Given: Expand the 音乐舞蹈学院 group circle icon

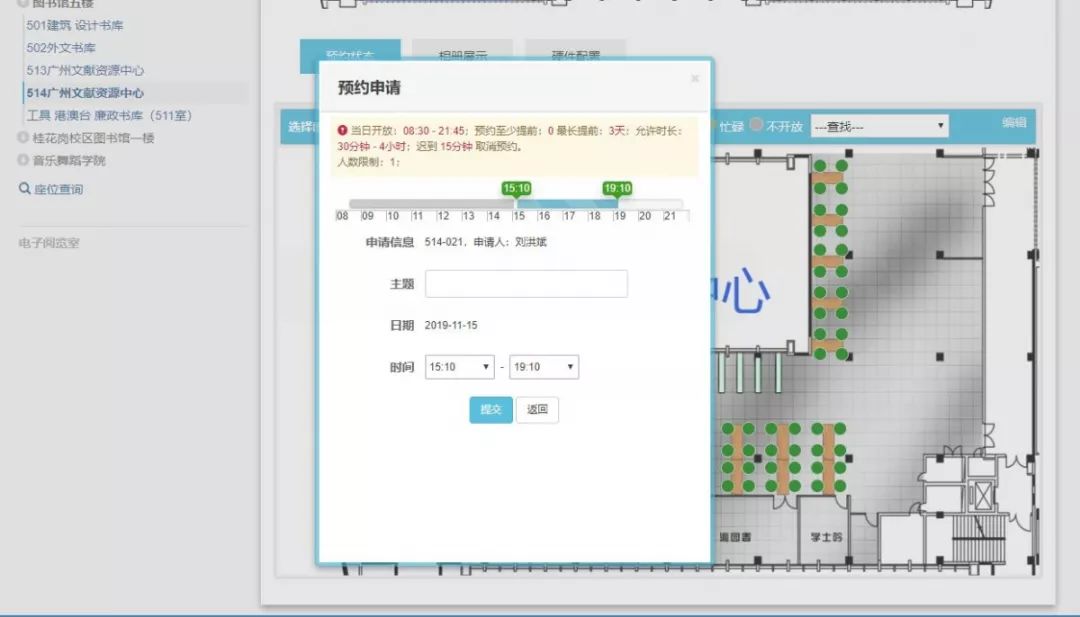Looking at the screenshot, I should coord(23,160).
